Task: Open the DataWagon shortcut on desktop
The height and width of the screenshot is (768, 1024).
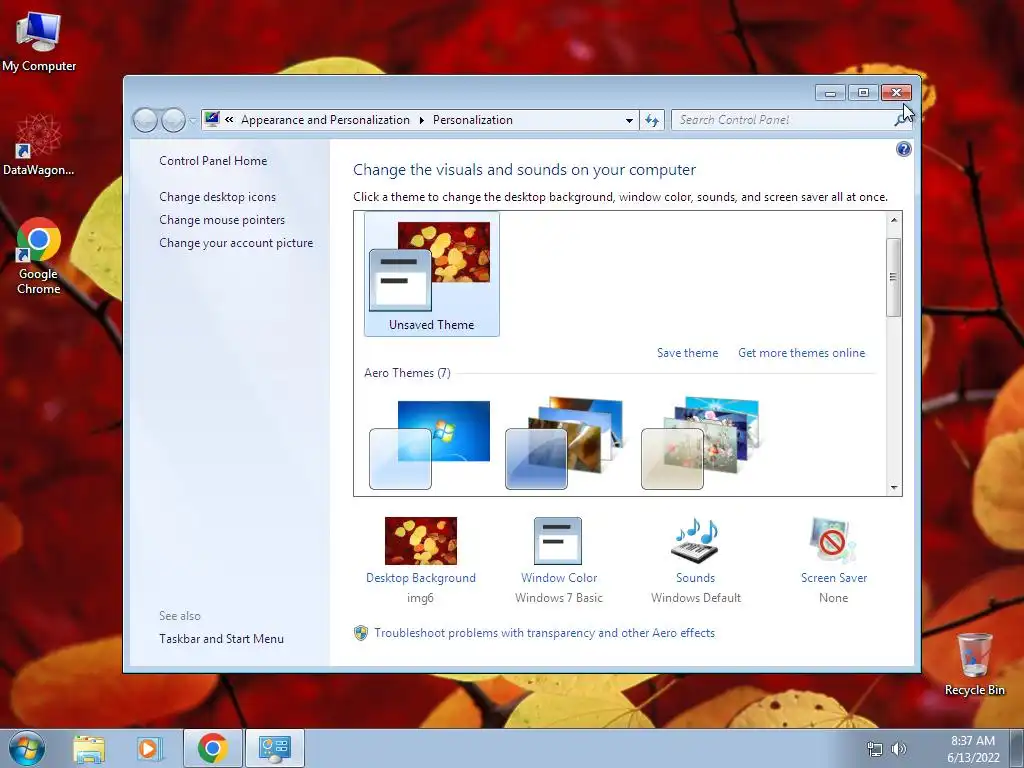Action: click(39, 146)
